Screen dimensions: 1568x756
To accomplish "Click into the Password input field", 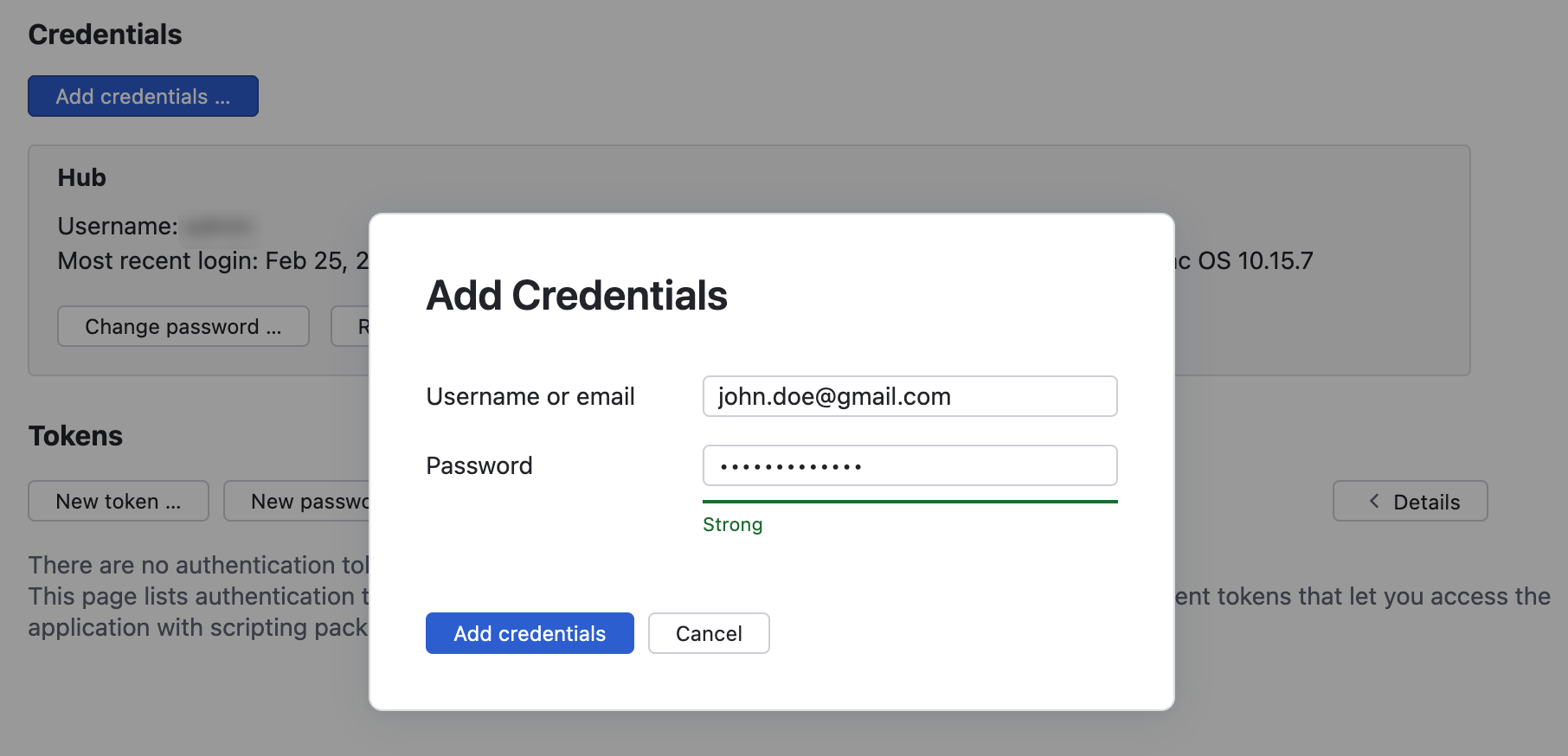I will pyautogui.click(x=909, y=465).
